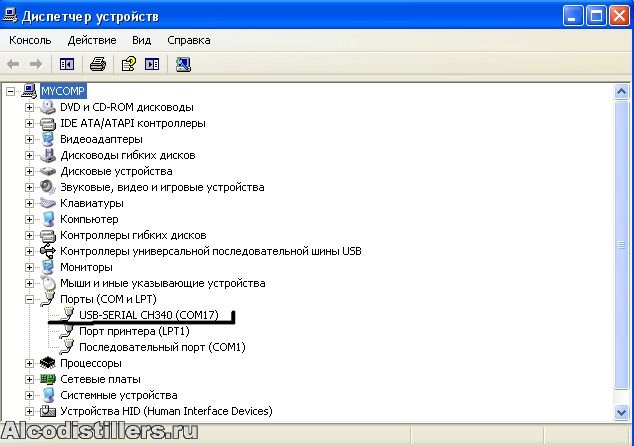Click the scrollbar up arrow

click(x=621, y=92)
